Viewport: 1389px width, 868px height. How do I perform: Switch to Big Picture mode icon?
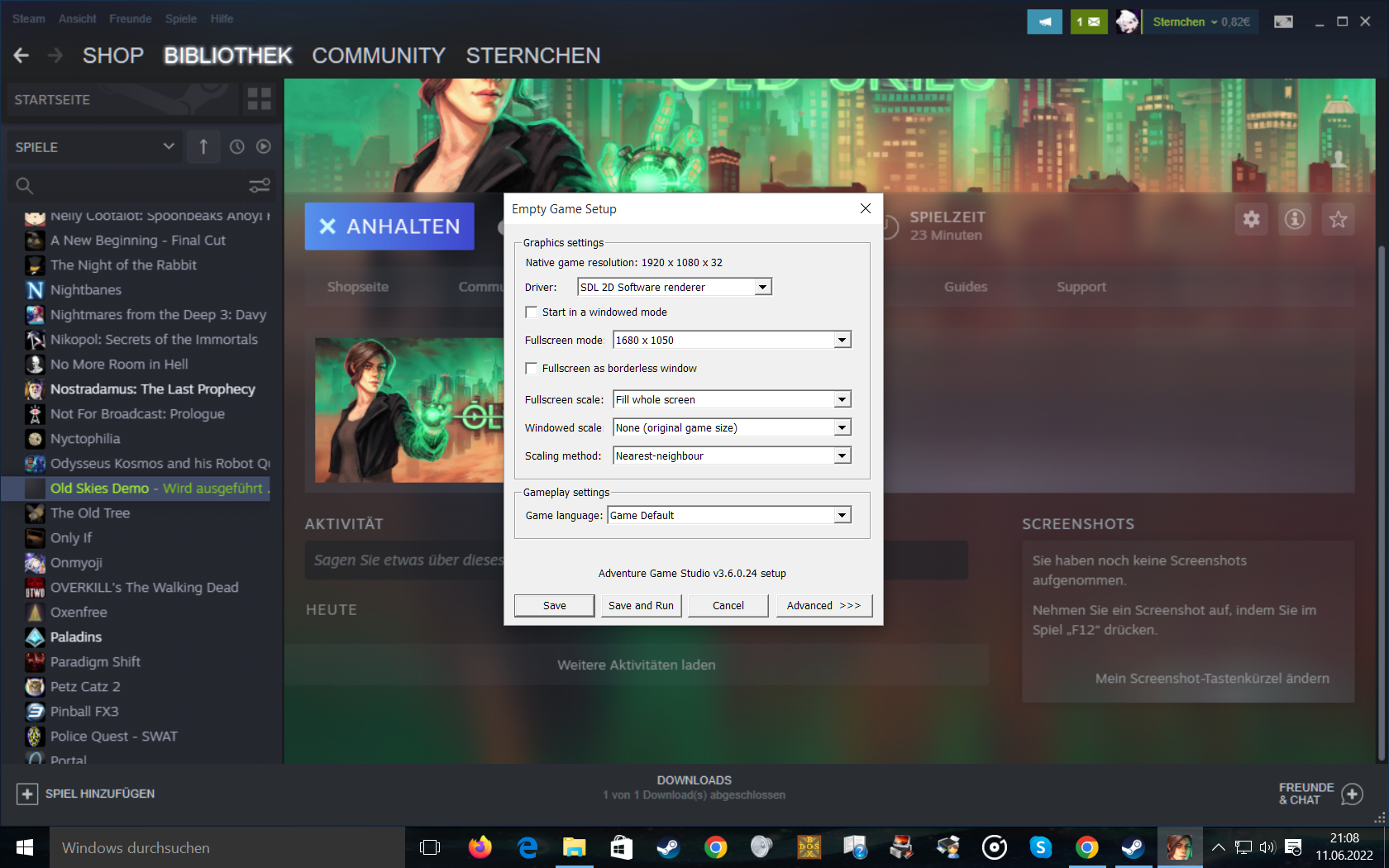1283,21
